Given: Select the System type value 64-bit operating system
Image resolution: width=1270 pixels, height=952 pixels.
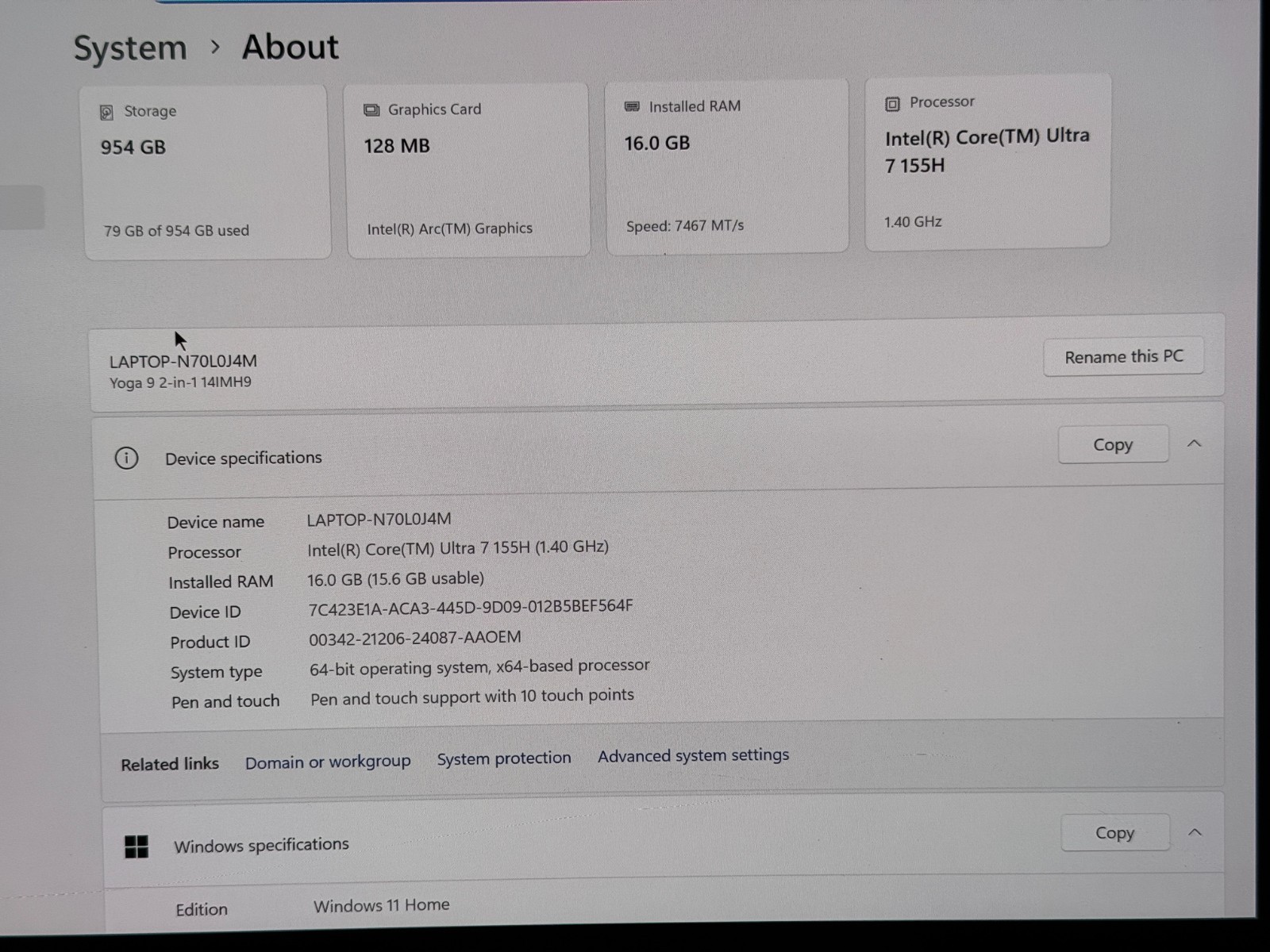Looking at the screenshot, I should click(479, 667).
